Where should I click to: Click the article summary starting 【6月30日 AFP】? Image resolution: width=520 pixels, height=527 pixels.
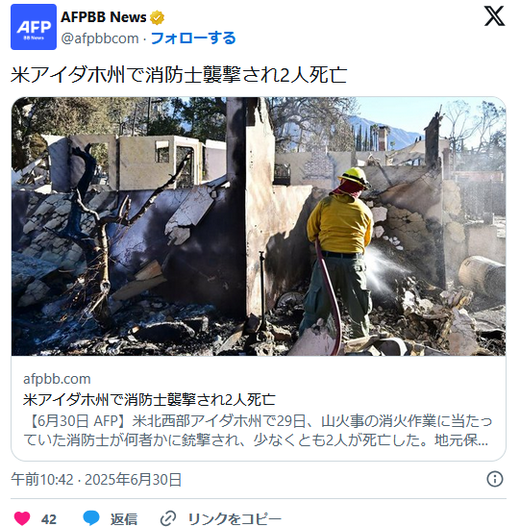pos(258,431)
